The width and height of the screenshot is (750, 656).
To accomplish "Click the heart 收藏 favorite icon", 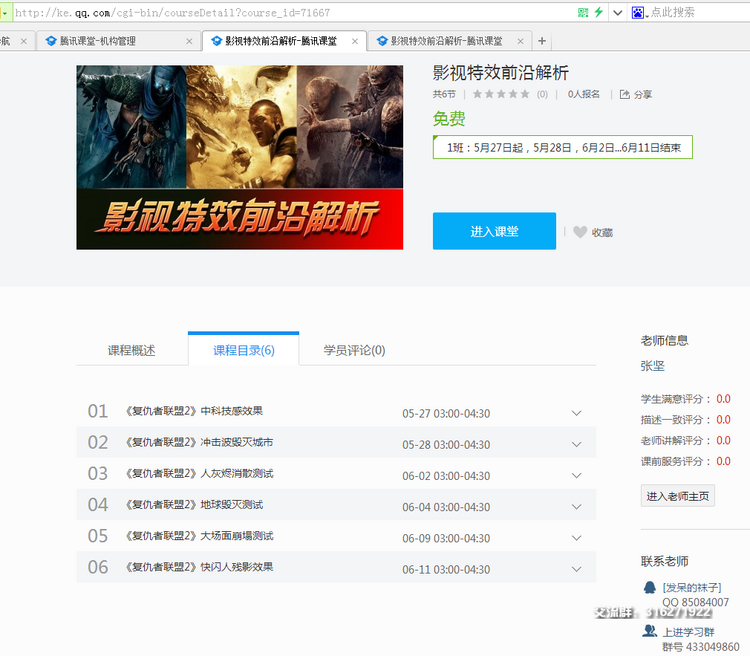I will point(580,232).
